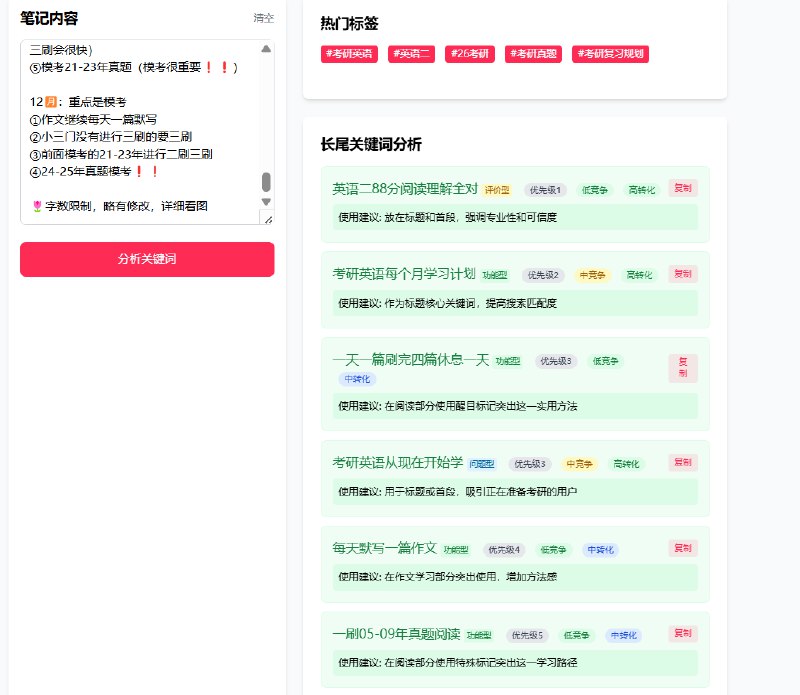Select the #考研真题 hot tag
The width and height of the screenshot is (800, 695).
(x=533, y=54)
